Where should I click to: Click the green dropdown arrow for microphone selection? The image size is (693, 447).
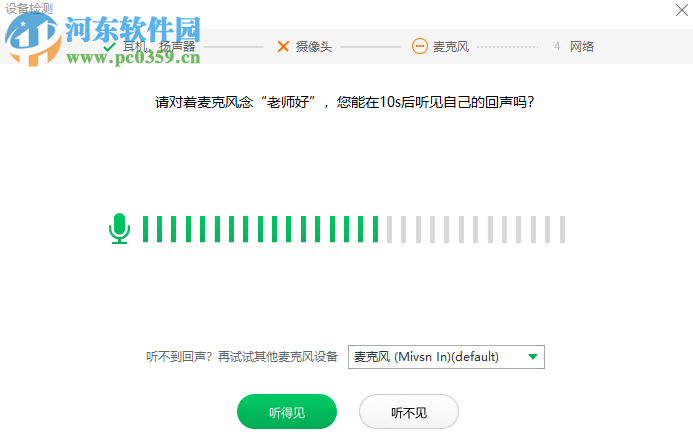pyautogui.click(x=533, y=357)
